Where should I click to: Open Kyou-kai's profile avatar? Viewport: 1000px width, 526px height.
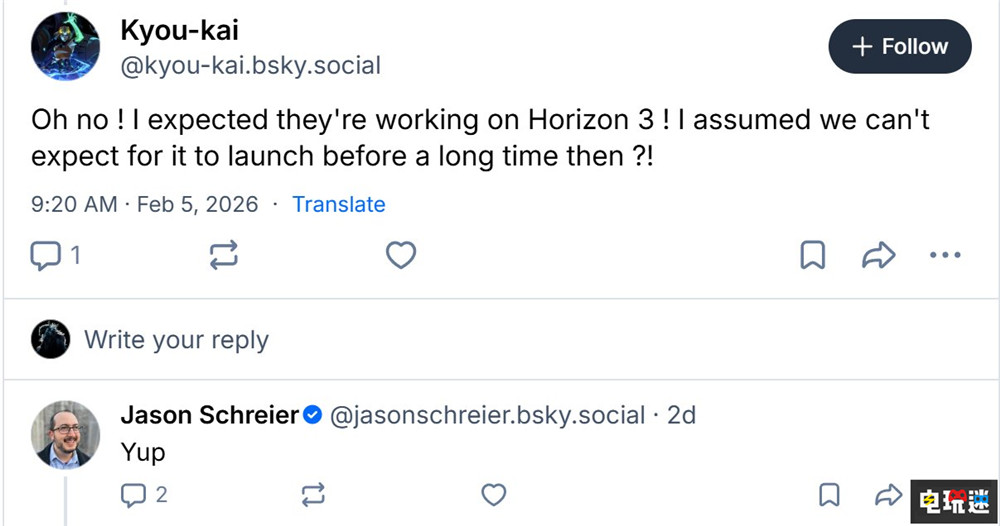pos(65,47)
